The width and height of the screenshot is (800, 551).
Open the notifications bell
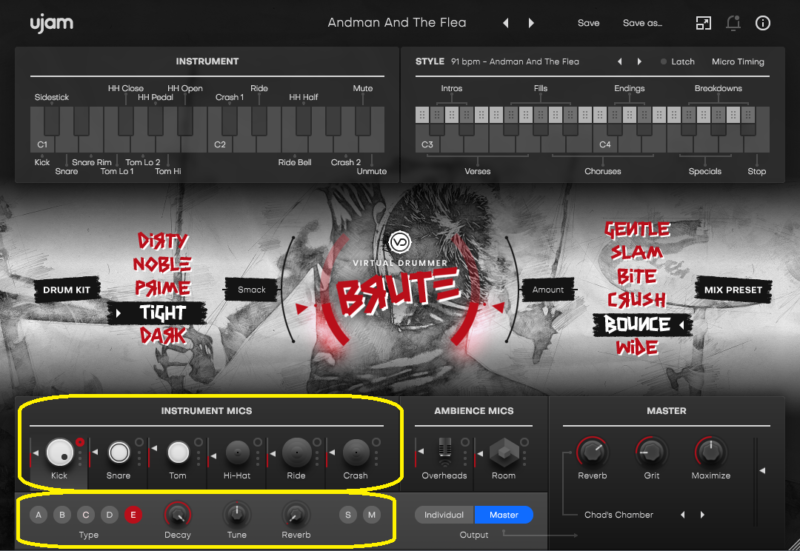(733, 23)
